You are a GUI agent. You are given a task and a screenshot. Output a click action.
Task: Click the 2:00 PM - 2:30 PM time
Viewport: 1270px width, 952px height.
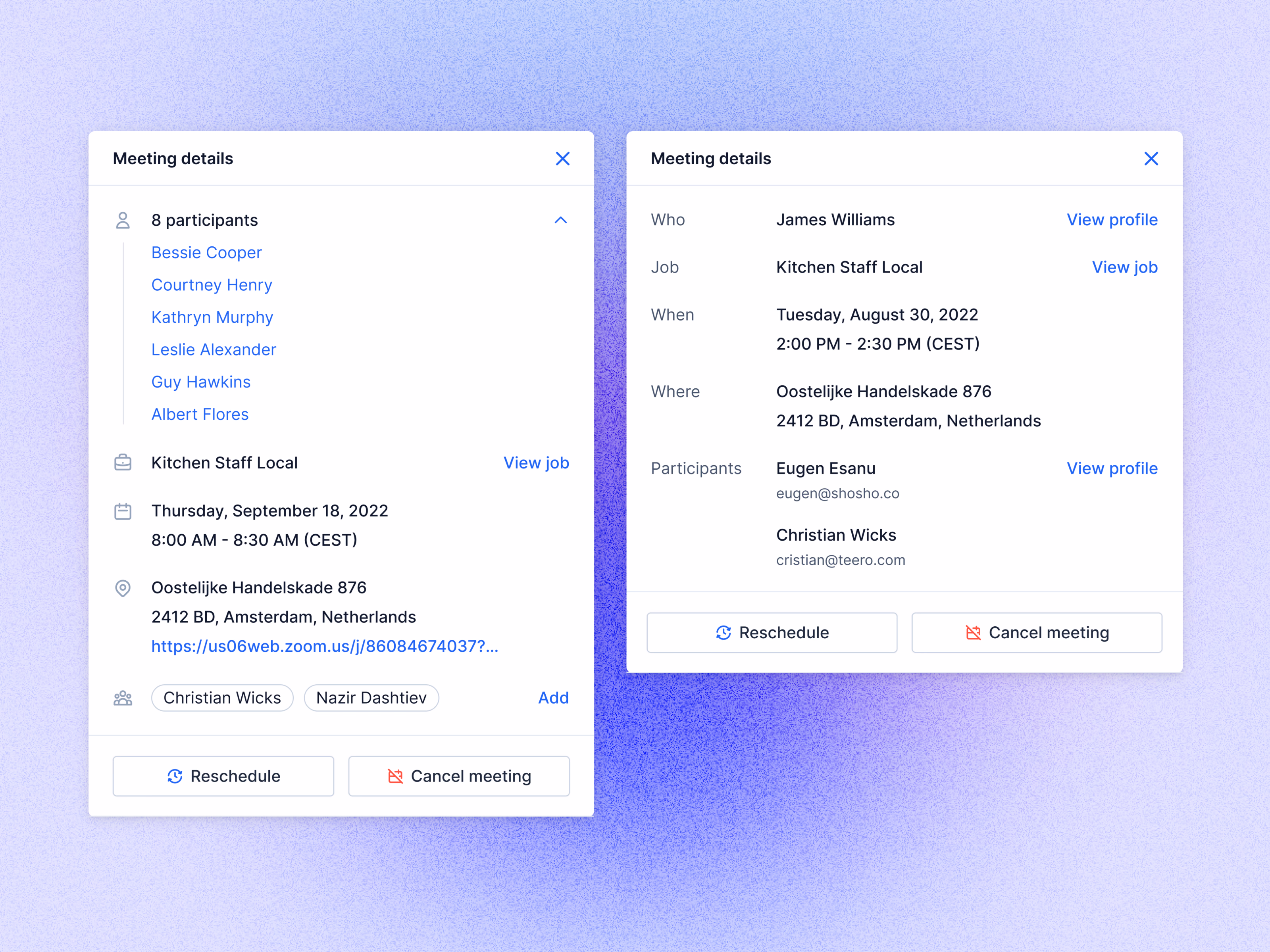[x=878, y=344]
